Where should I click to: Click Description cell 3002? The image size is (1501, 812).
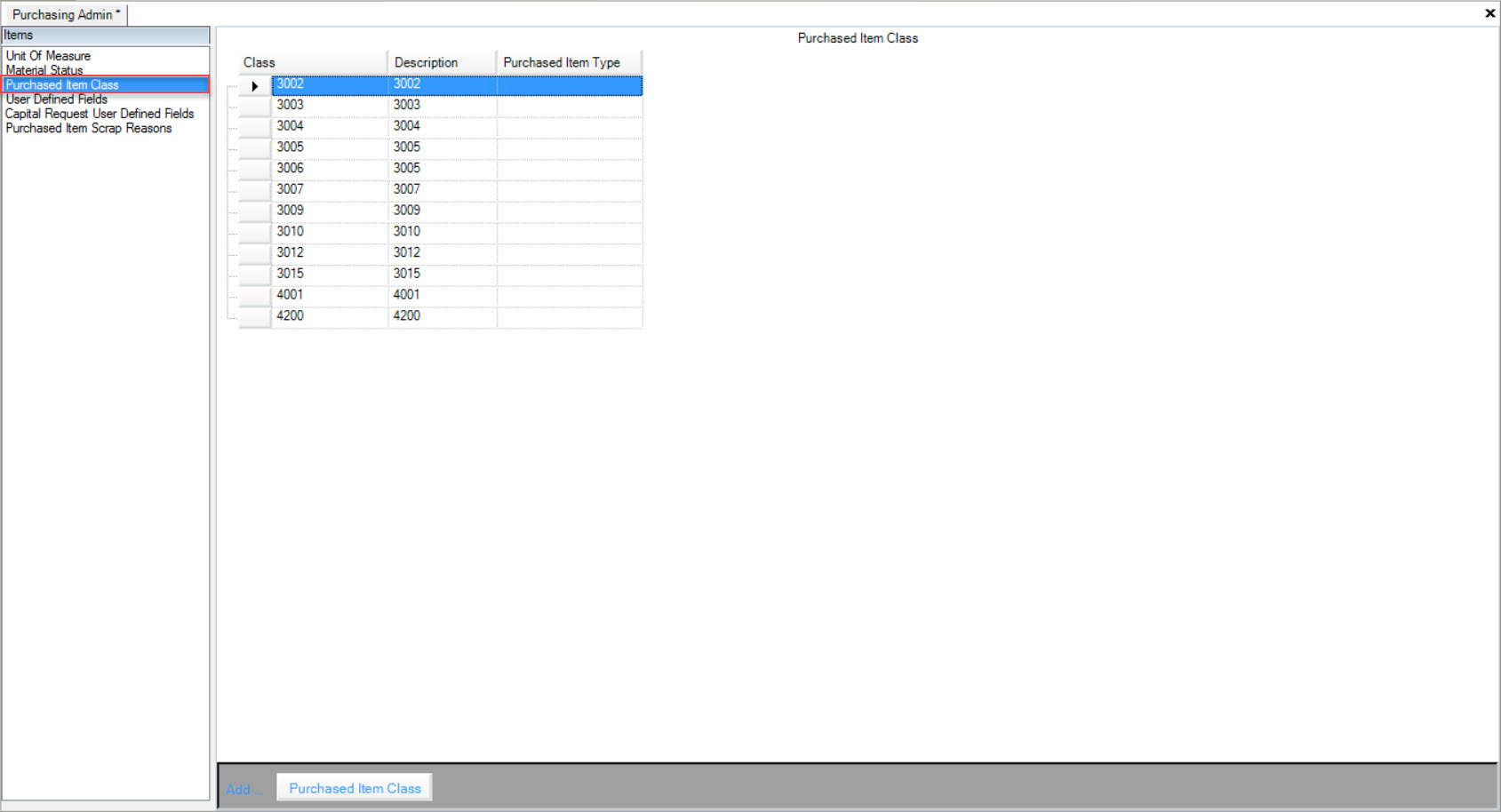pyautogui.click(x=443, y=84)
